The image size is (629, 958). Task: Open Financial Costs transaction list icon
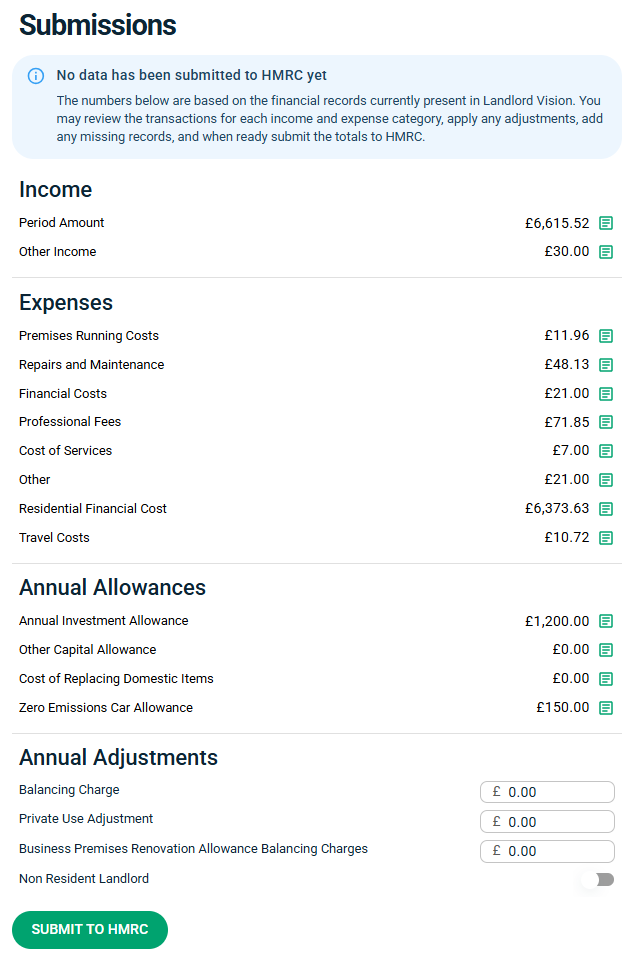click(x=605, y=394)
